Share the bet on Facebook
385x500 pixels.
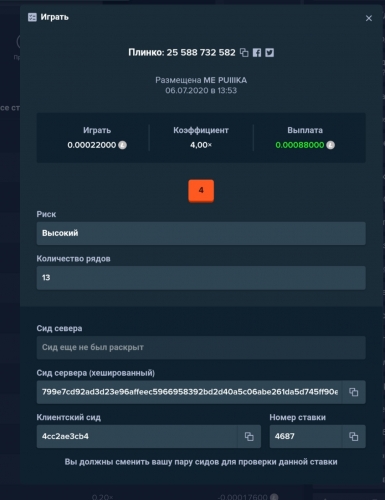257,53
